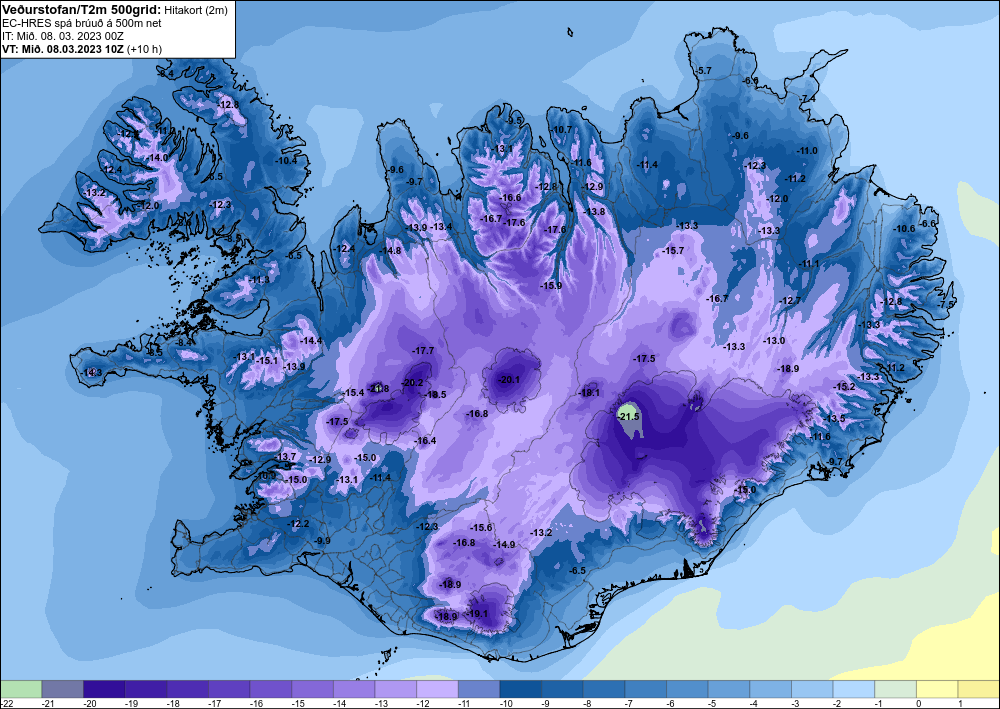Click the legend scale label 1
This screenshot has width=1000, height=709.
tap(960, 703)
